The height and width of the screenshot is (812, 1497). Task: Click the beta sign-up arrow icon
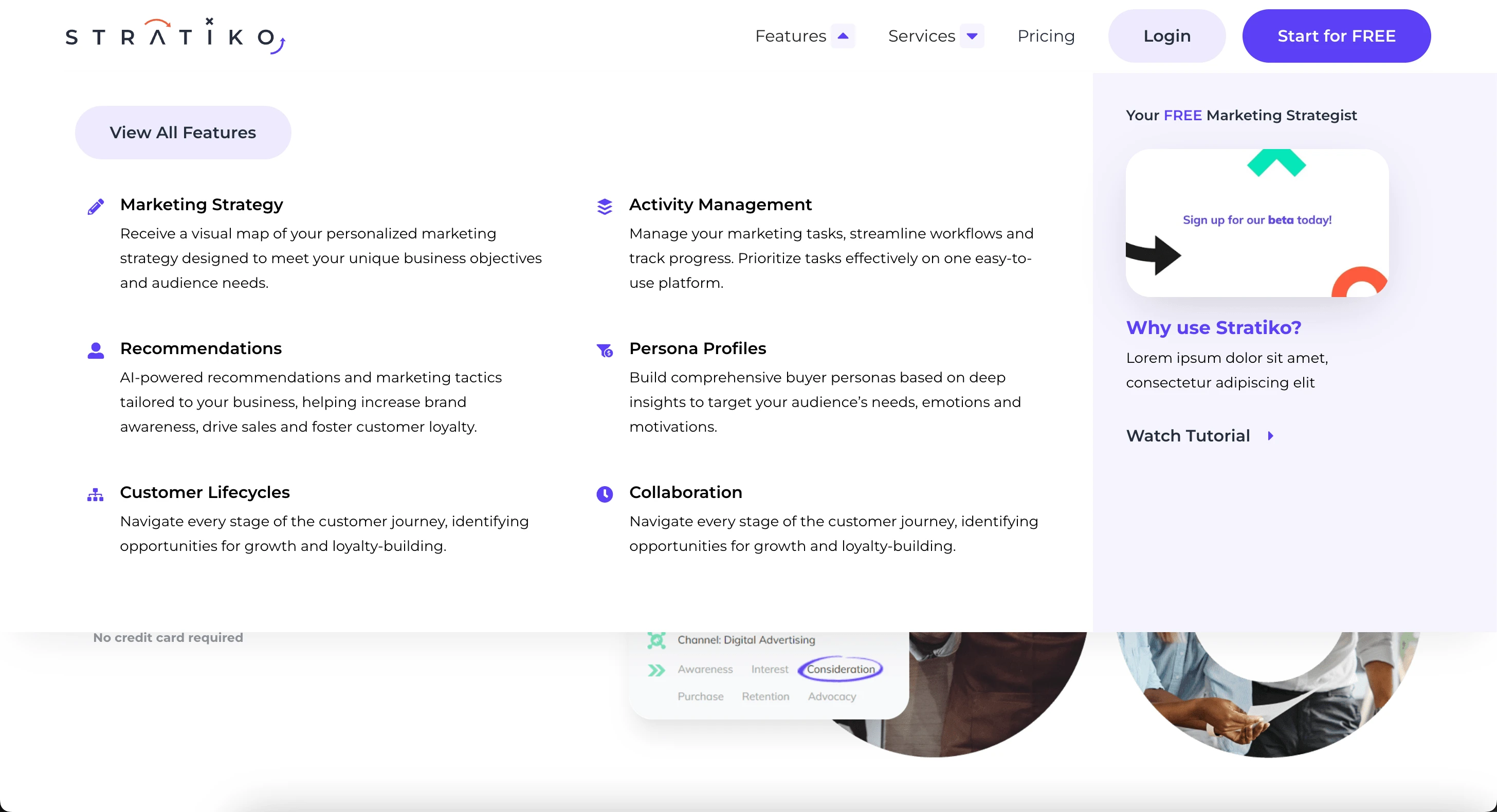click(x=1153, y=254)
